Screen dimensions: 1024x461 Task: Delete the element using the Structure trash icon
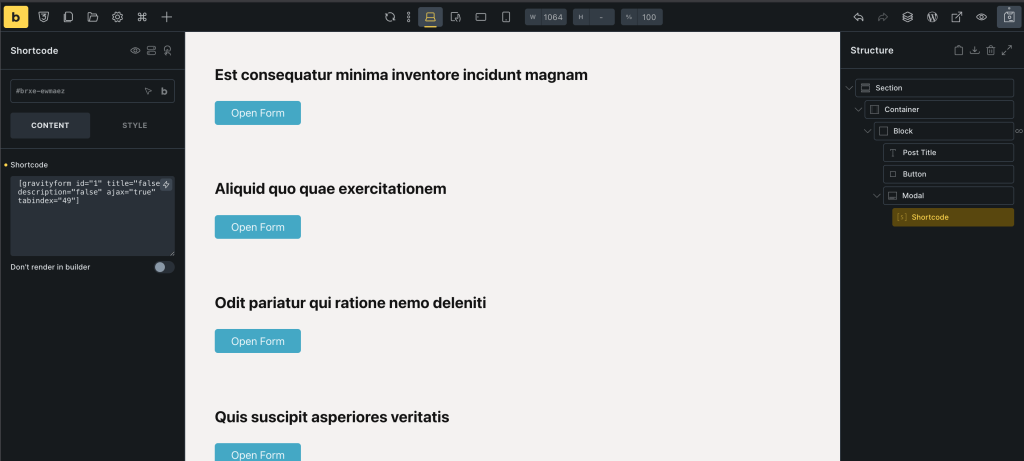[x=990, y=50]
